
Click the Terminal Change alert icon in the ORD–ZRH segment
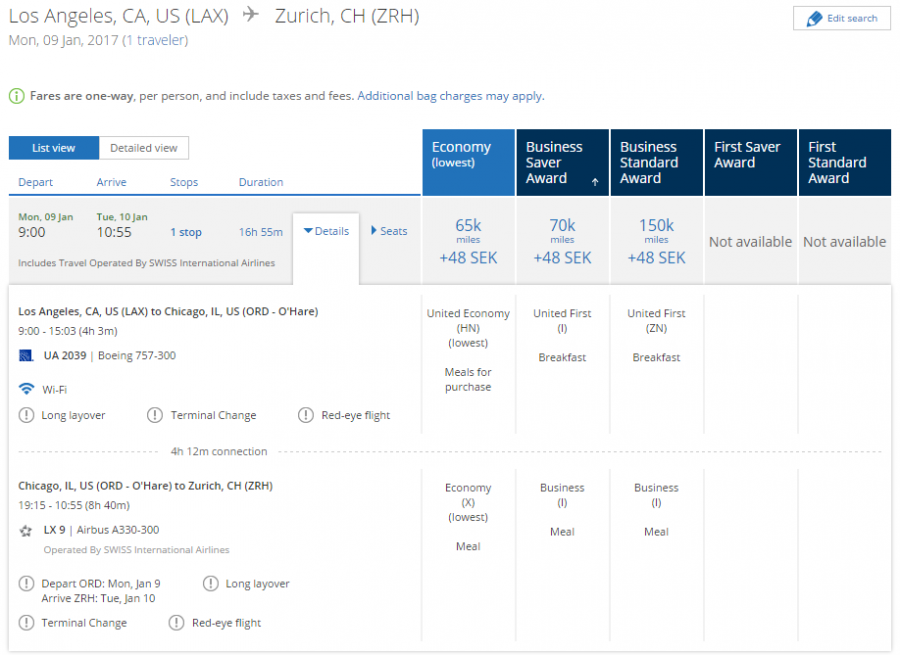tap(26, 622)
